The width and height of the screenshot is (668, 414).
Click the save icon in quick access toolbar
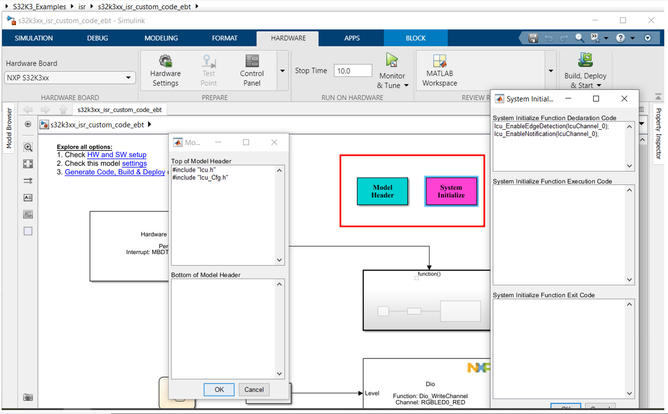click(533, 38)
